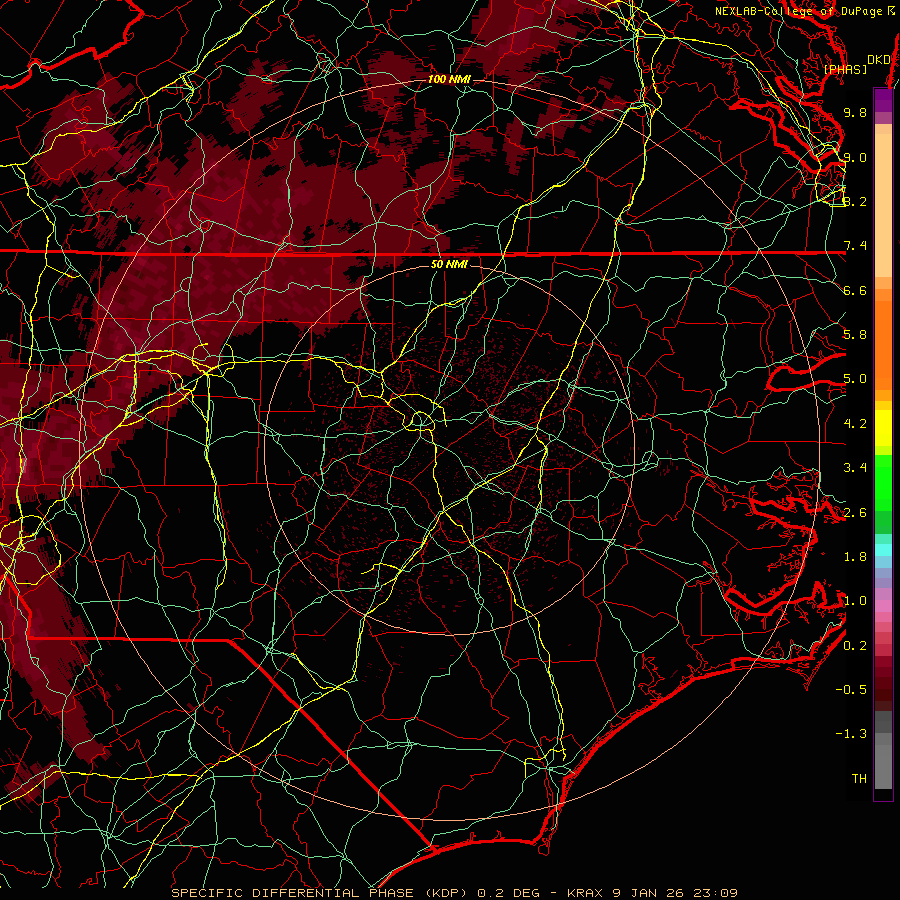Image resolution: width=900 pixels, height=900 pixels.
Task: Click the orange segment of the color bar
Action: tap(883, 344)
